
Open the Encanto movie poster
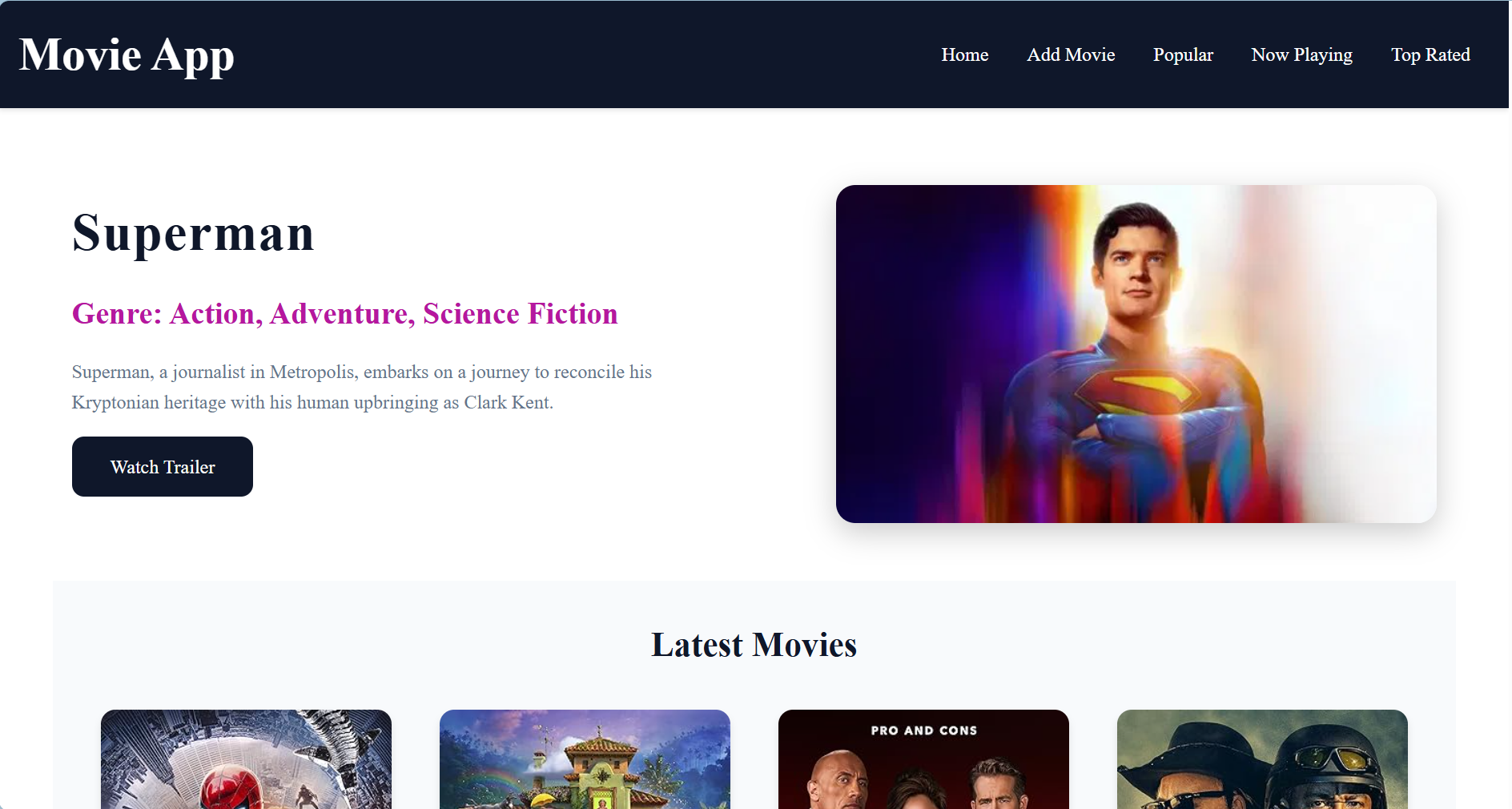[x=584, y=759]
